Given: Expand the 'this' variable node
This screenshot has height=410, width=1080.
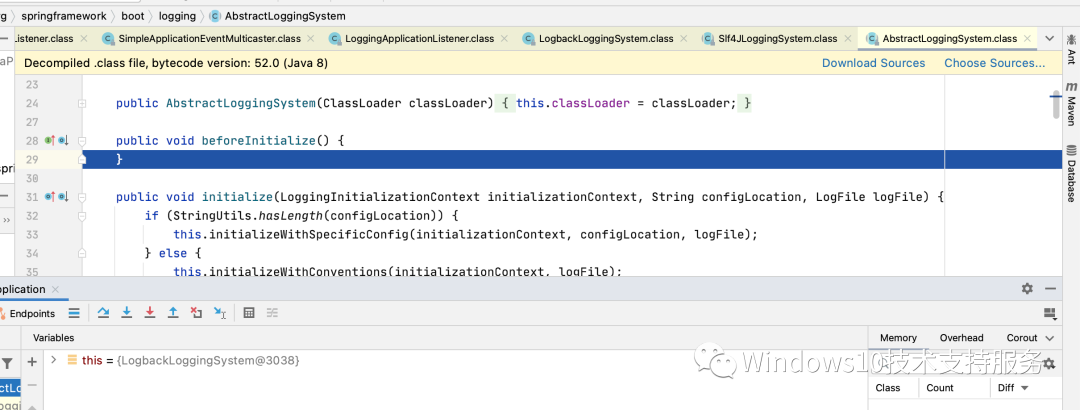Looking at the screenshot, I should [53, 360].
